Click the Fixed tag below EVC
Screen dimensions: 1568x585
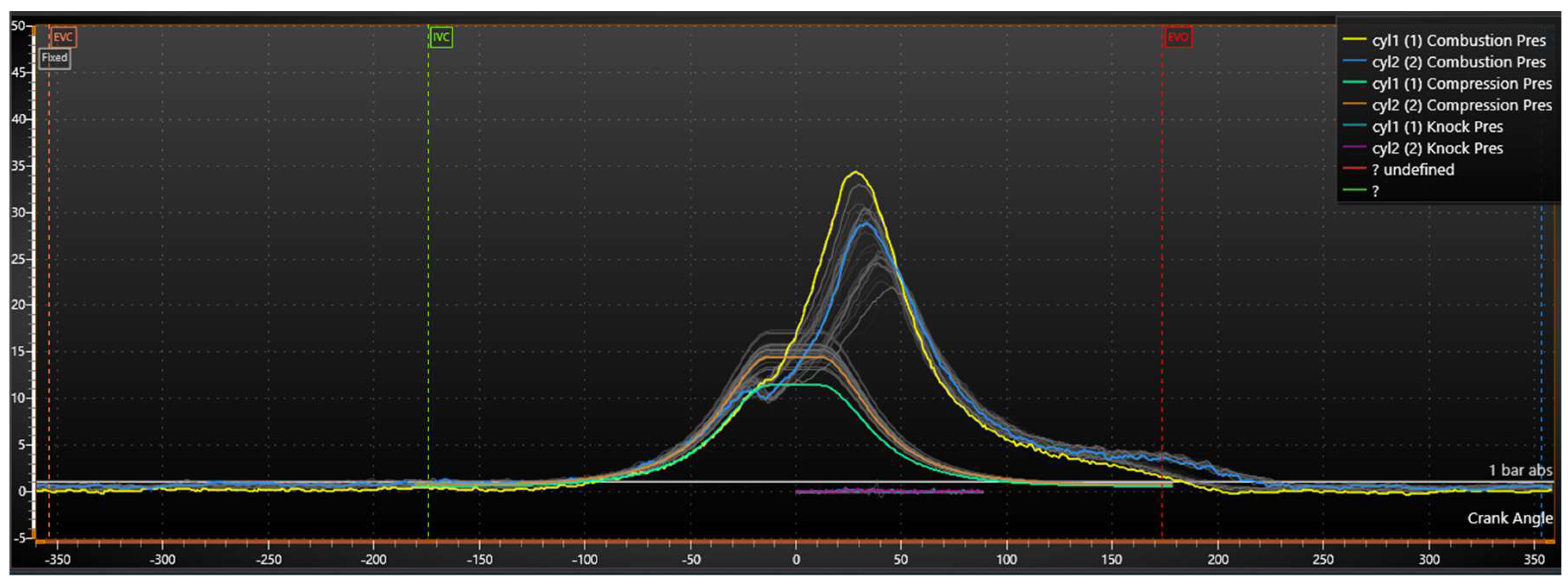[x=54, y=58]
